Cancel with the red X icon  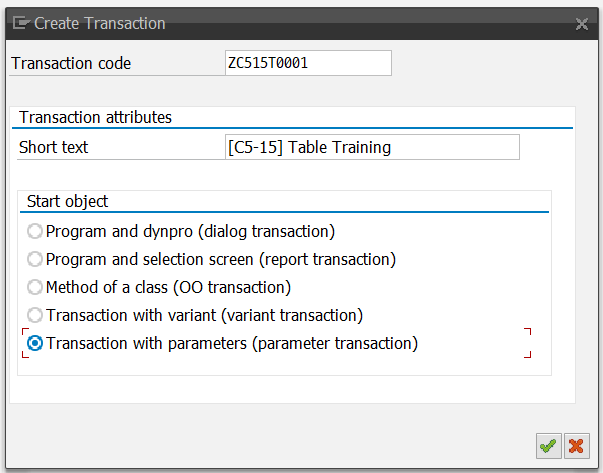pyautogui.click(x=576, y=446)
